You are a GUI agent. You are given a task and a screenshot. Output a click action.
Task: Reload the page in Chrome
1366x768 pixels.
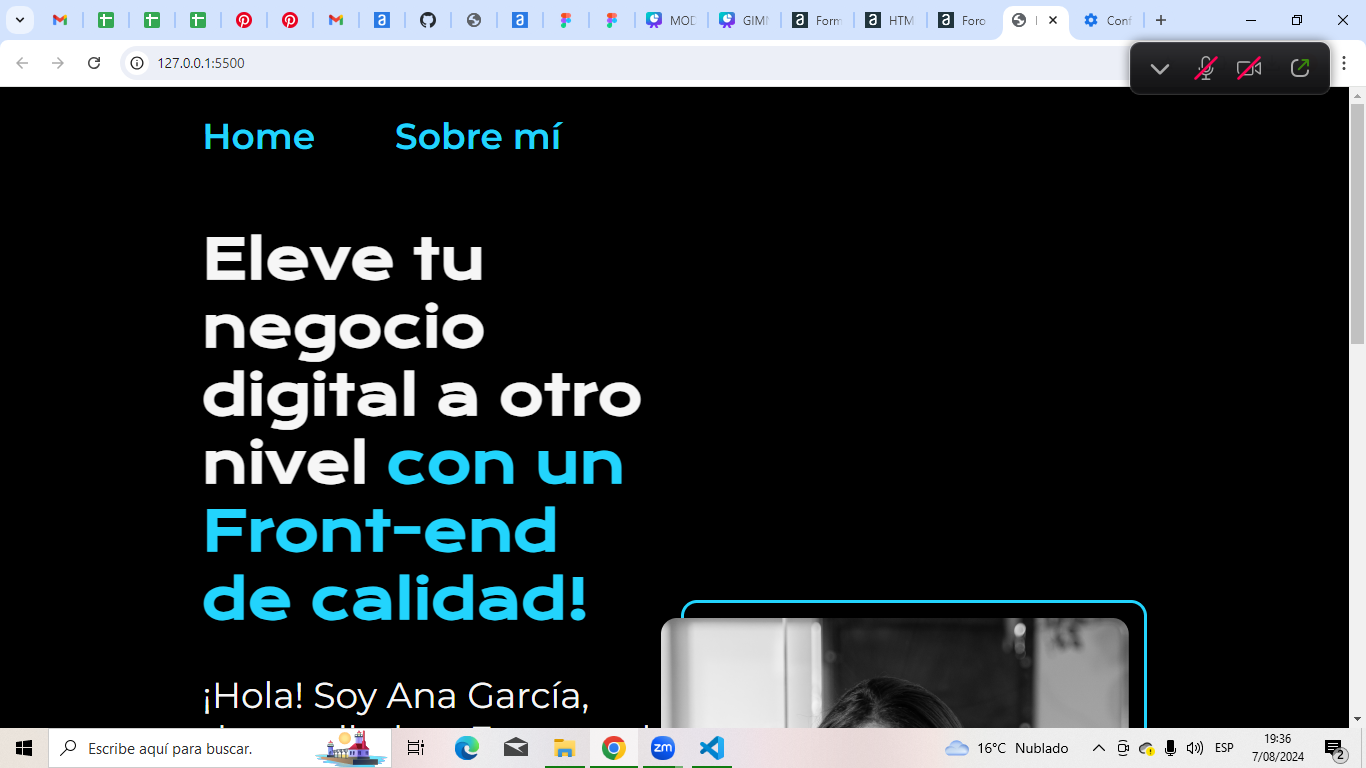94,63
